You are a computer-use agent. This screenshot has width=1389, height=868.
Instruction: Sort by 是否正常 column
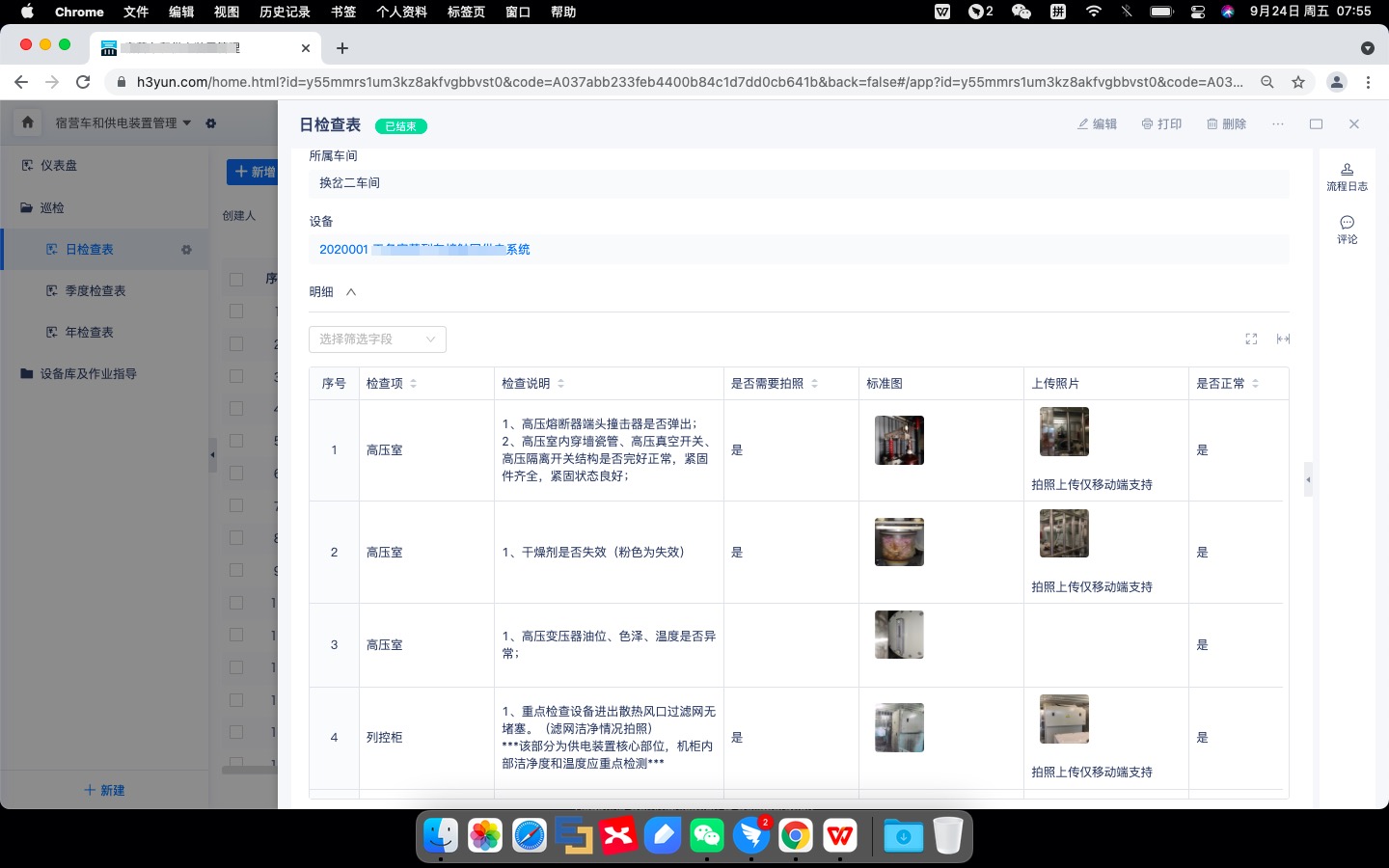pos(1255,384)
